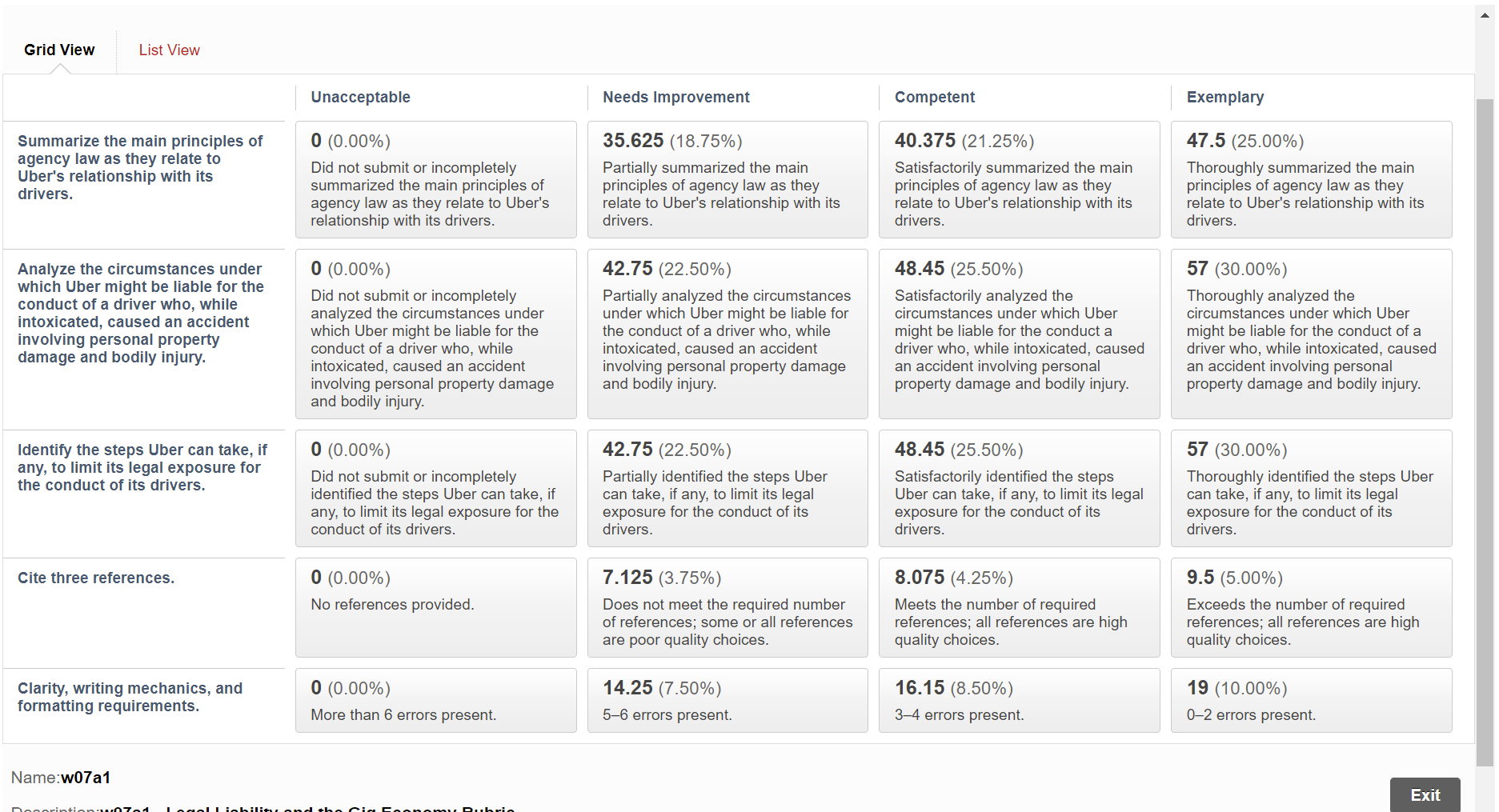Select the 0–2 errors present cell
Viewport: 1499px width, 812px height.
(x=1311, y=700)
